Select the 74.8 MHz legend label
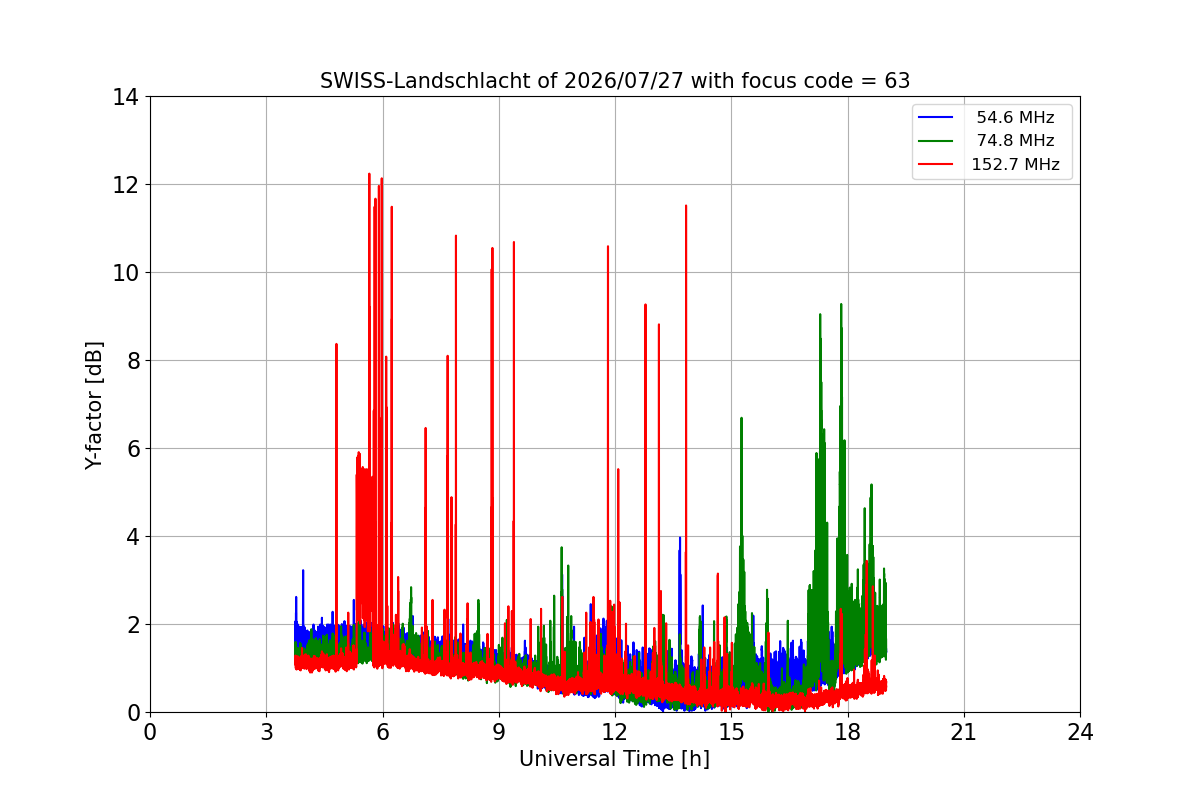Screen dimensions: 1200x800 coord(1015,141)
